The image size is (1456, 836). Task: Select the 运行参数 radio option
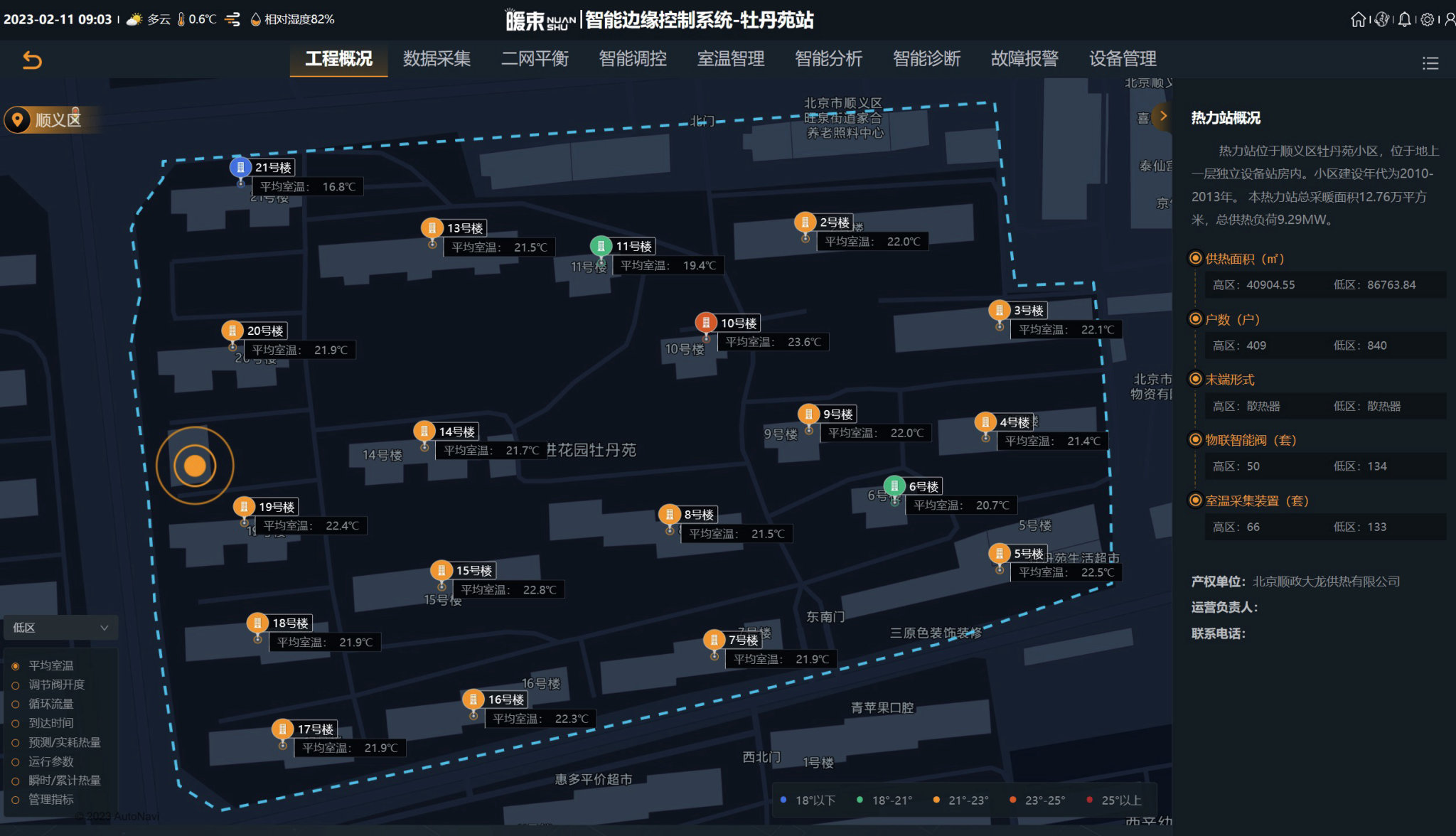tap(16, 762)
